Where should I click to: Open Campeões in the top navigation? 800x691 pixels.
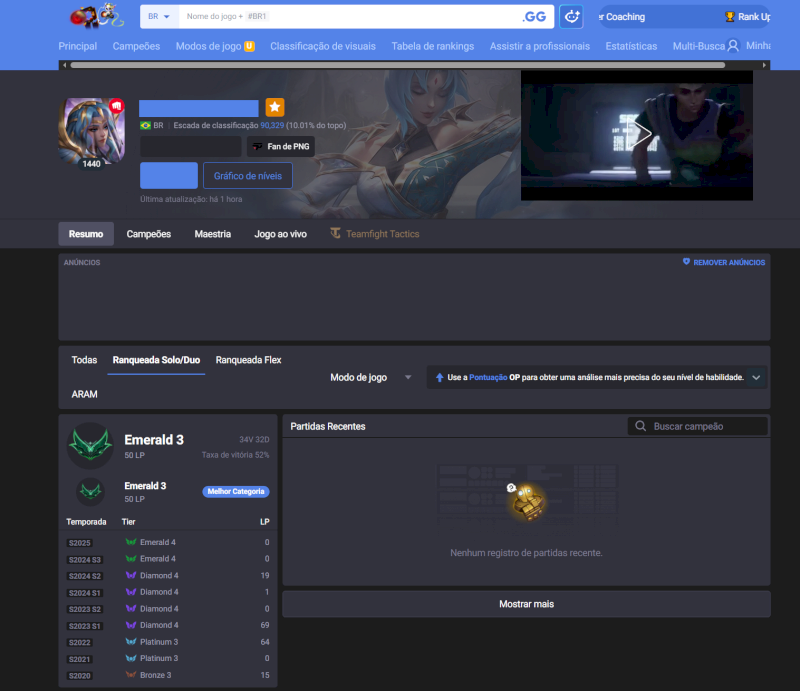pos(136,46)
